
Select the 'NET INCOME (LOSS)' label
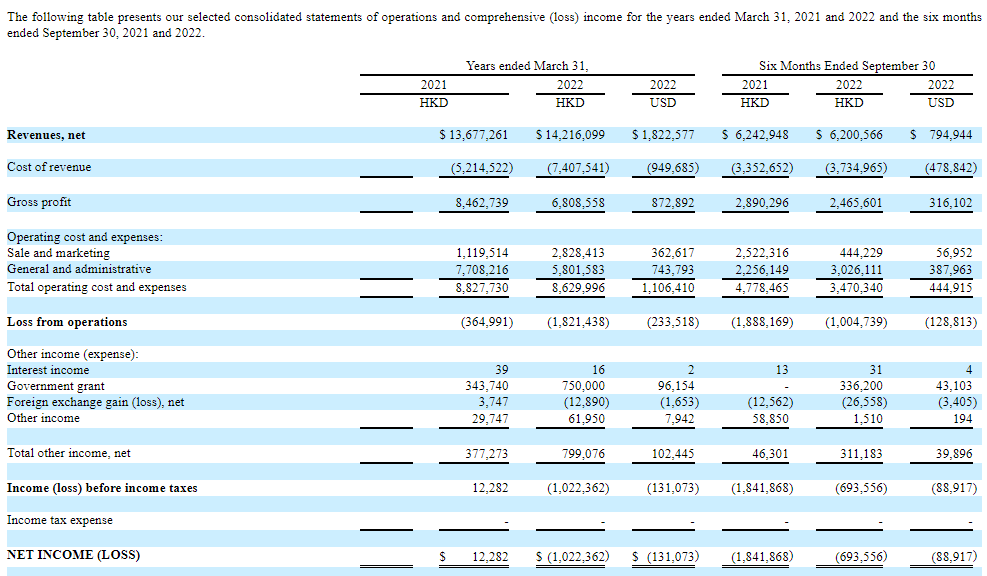[73, 555]
